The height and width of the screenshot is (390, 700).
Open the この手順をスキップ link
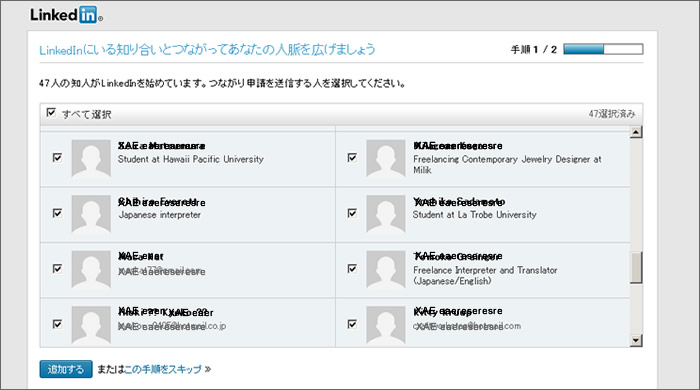click(163, 369)
